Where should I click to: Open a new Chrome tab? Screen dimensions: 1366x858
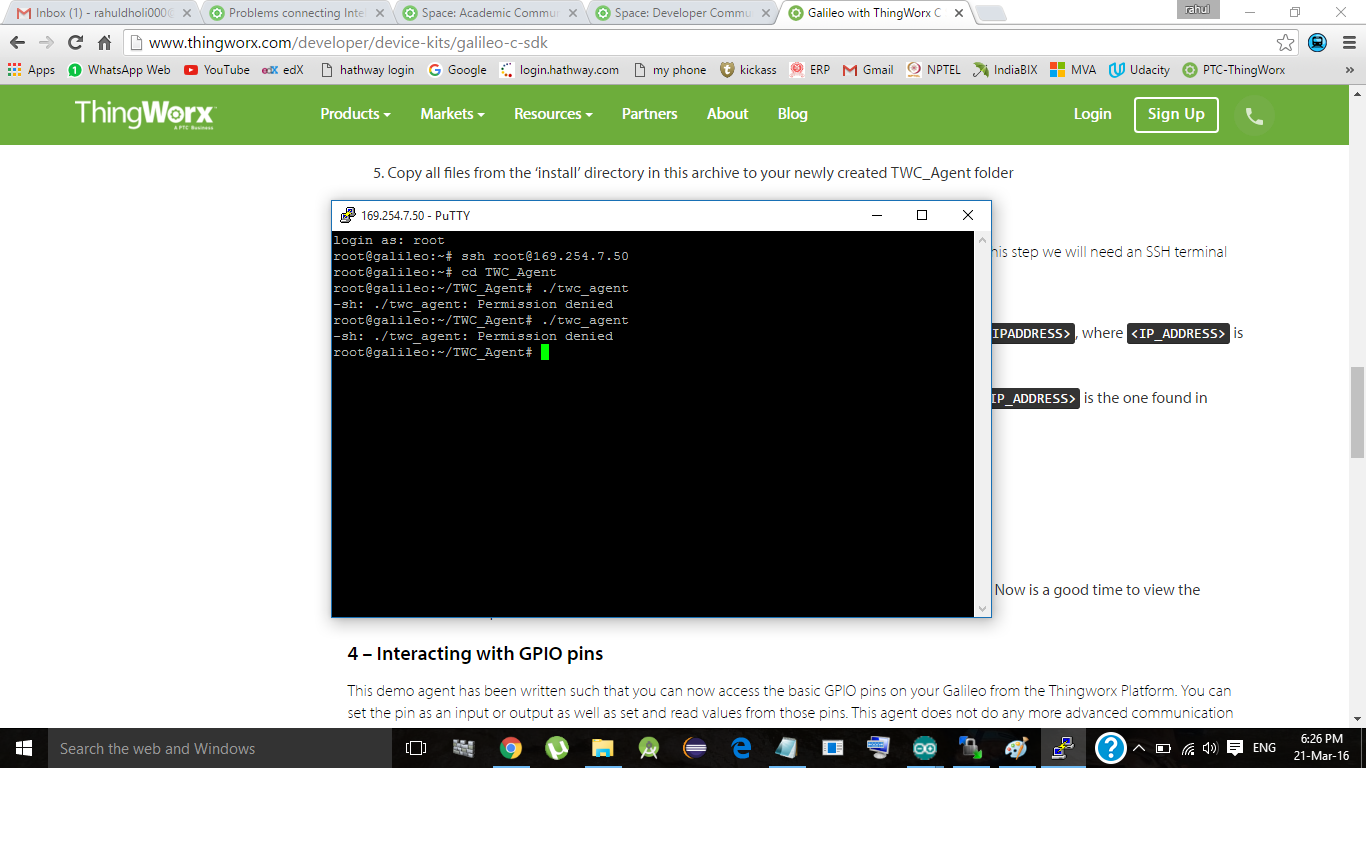(990, 13)
